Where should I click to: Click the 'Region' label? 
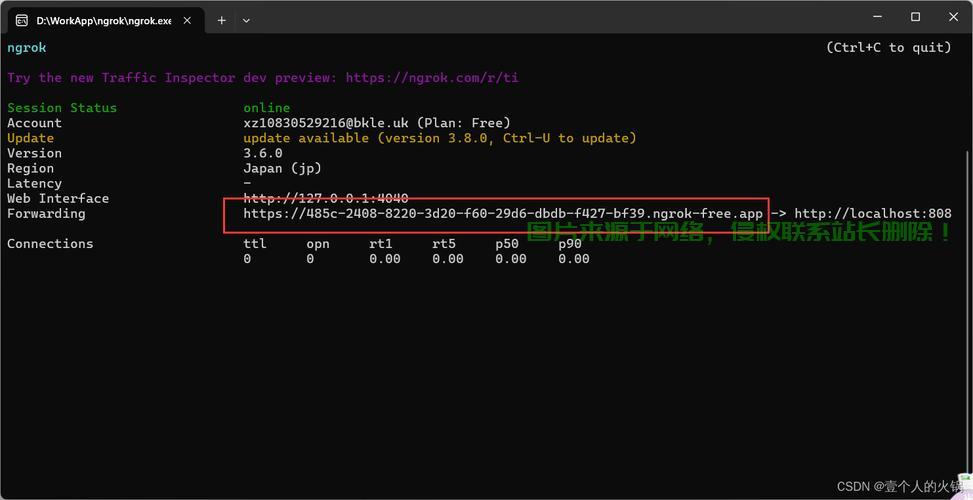(30, 168)
